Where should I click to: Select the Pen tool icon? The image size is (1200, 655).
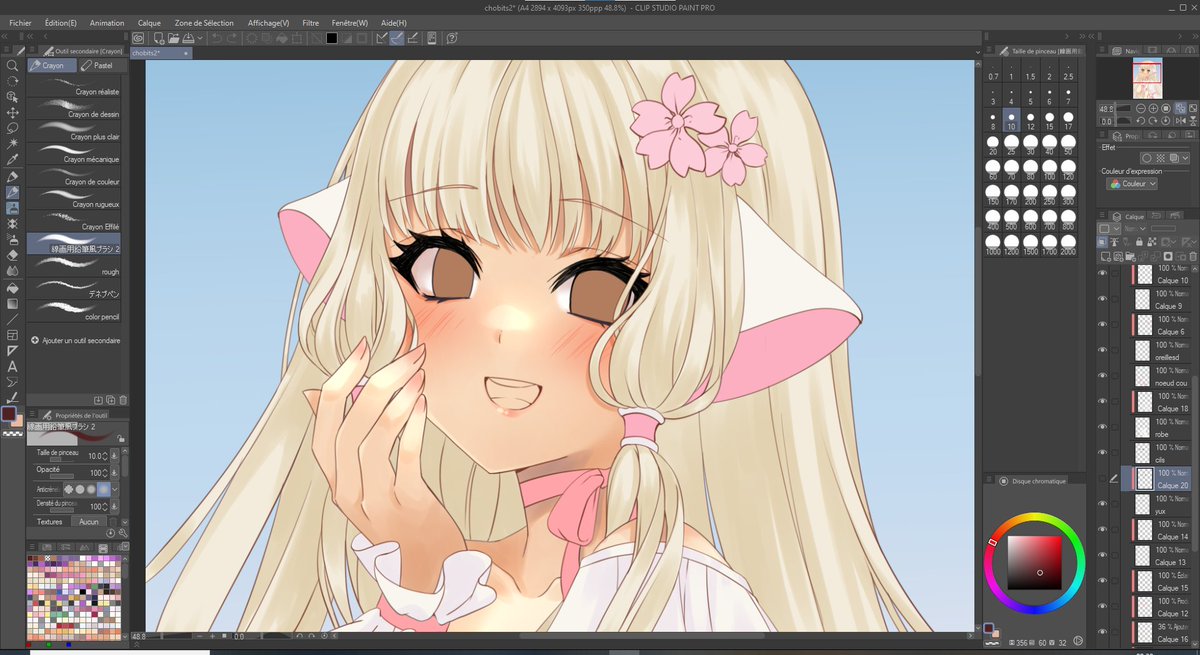click(13, 176)
